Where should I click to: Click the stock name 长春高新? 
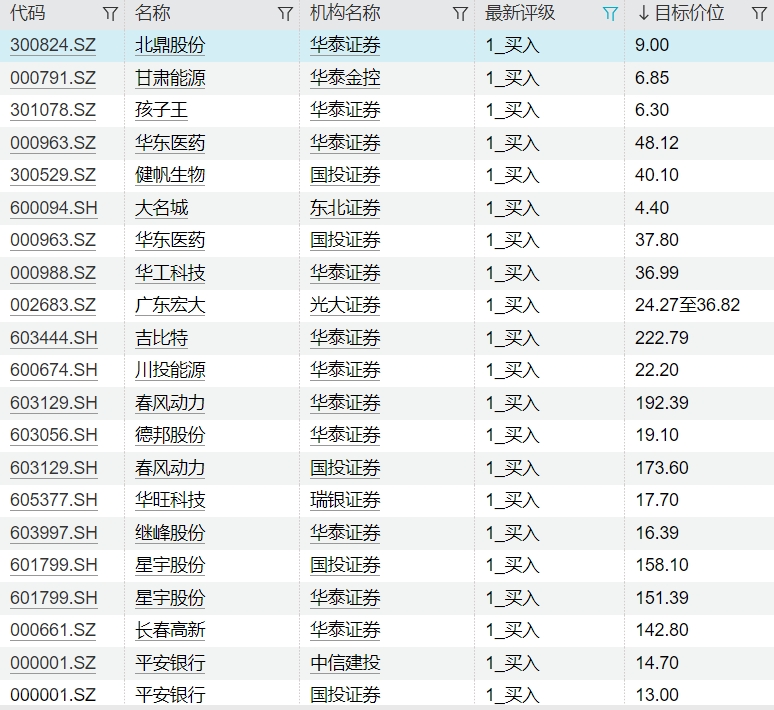click(170, 630)
